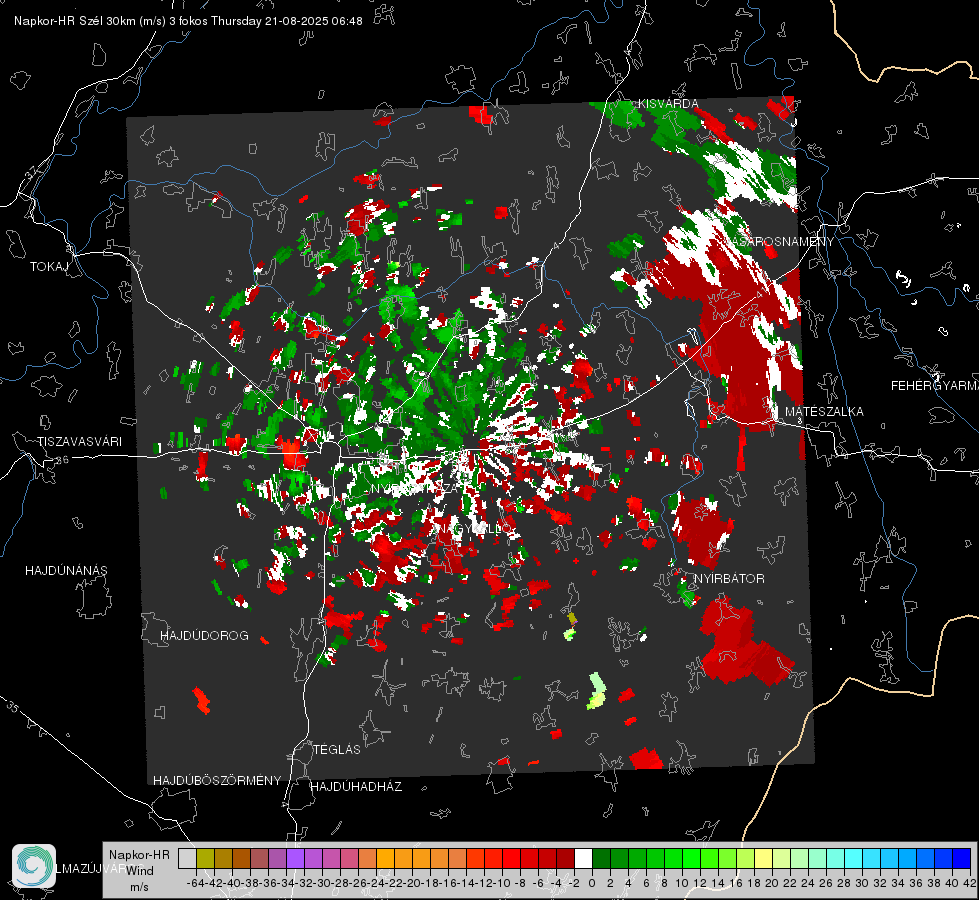
Task: Select the white swatch in the wind legend
Action: 583,859
